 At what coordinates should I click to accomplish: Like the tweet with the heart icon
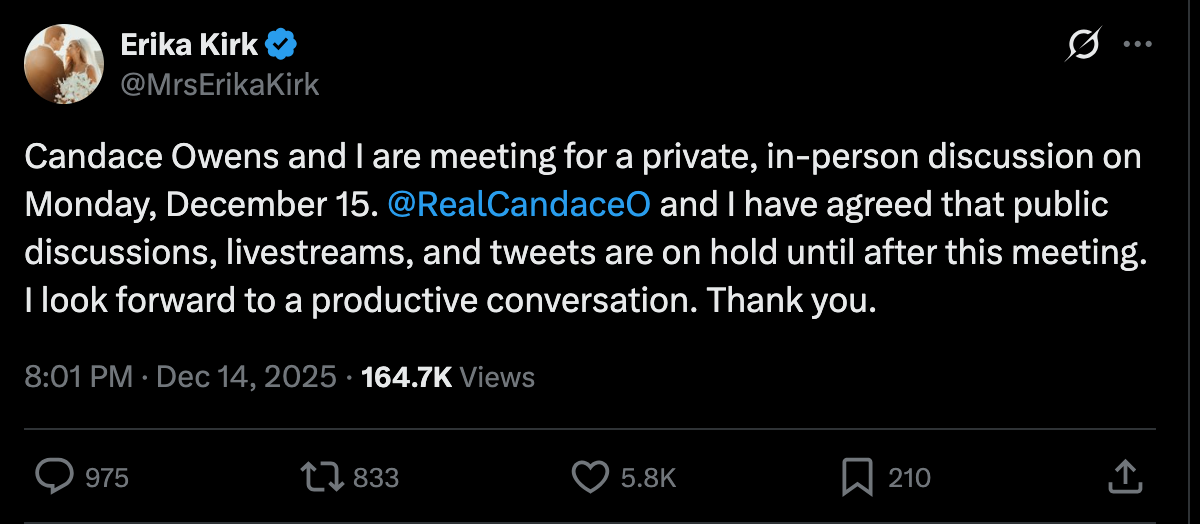pyautogui.click(x=589, y=477)
